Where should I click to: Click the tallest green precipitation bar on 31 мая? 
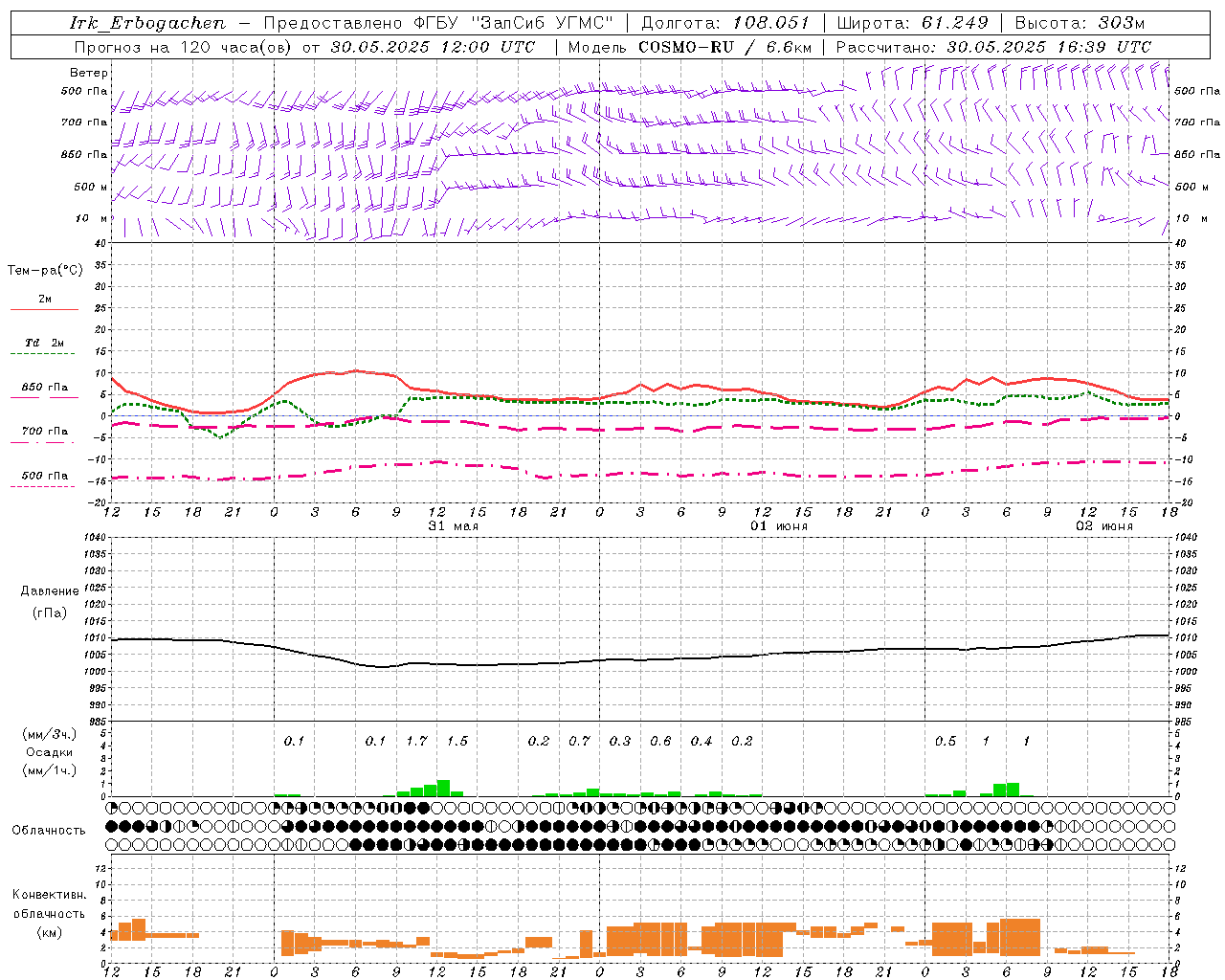tap(443, 788)
